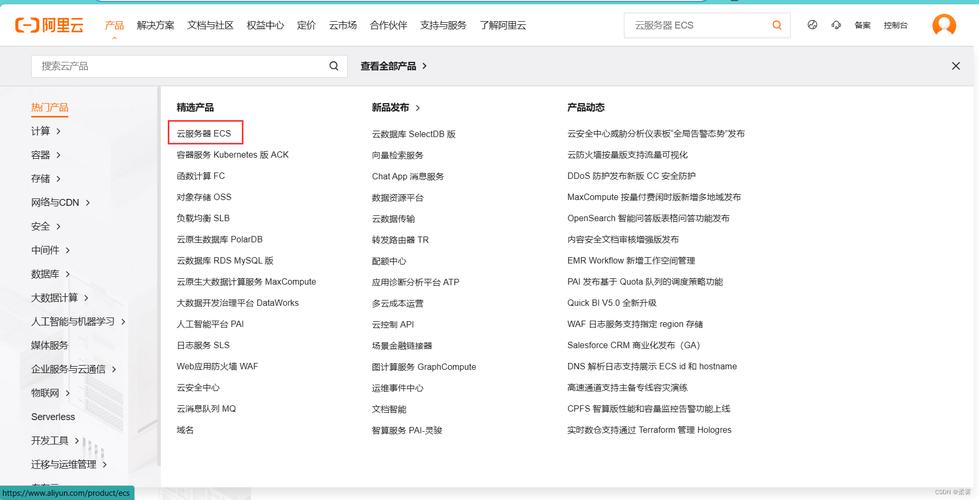Expand 企业服务与云通信 category

tap(74, 369)
